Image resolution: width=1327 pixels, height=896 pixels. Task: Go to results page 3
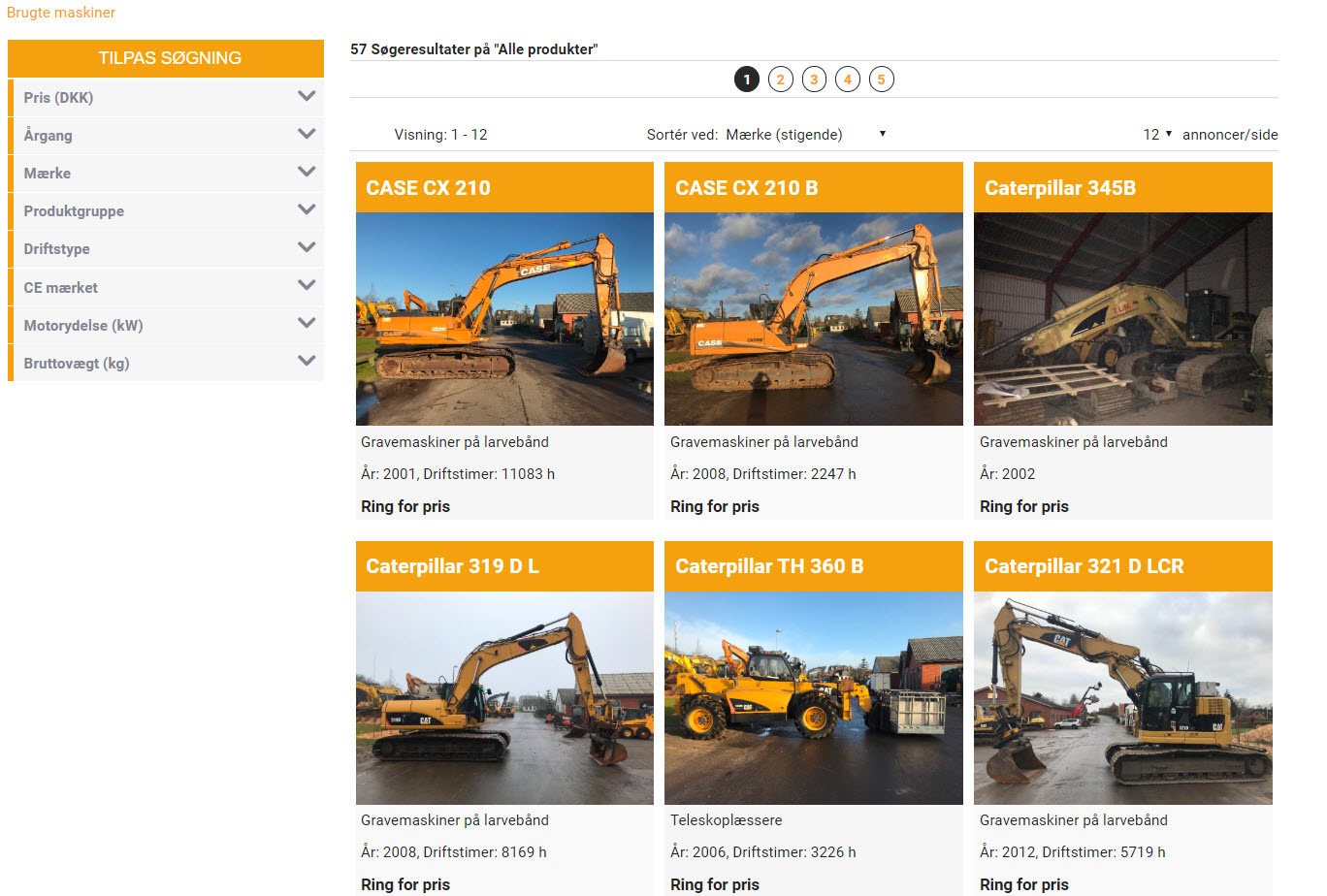click(814, 80)
